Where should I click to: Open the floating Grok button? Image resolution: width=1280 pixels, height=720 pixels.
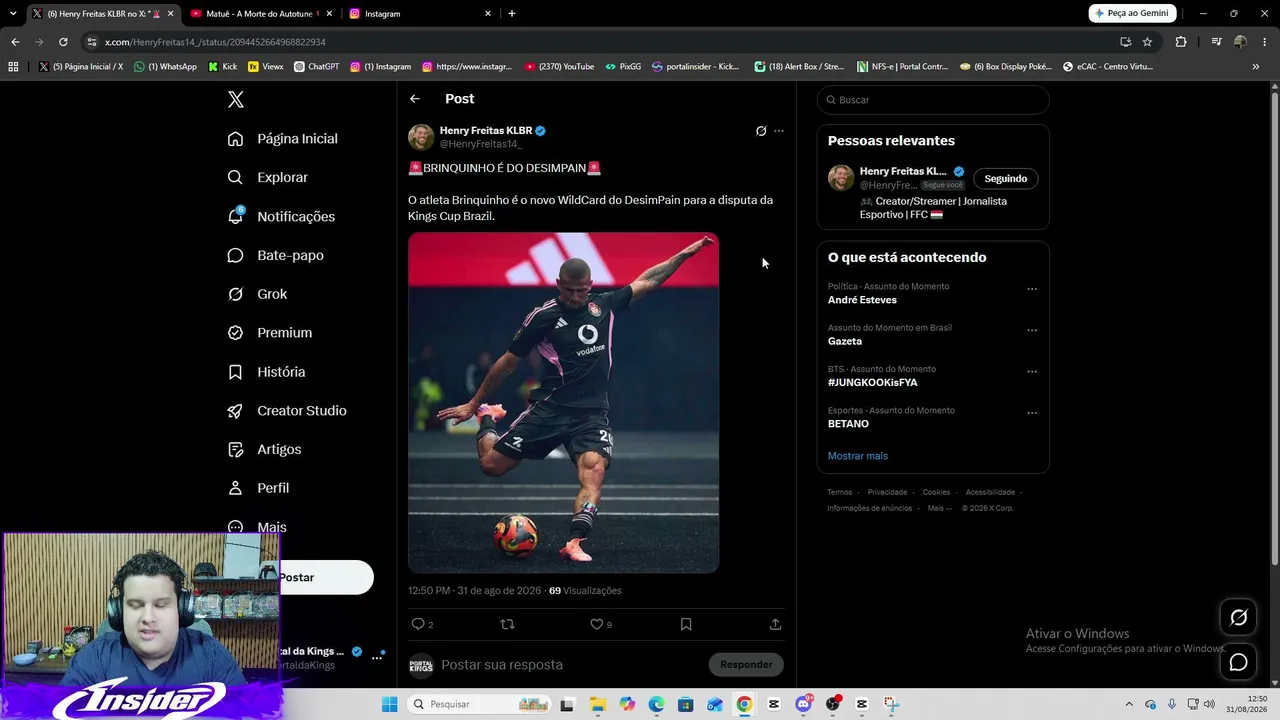click(1239, 618)
